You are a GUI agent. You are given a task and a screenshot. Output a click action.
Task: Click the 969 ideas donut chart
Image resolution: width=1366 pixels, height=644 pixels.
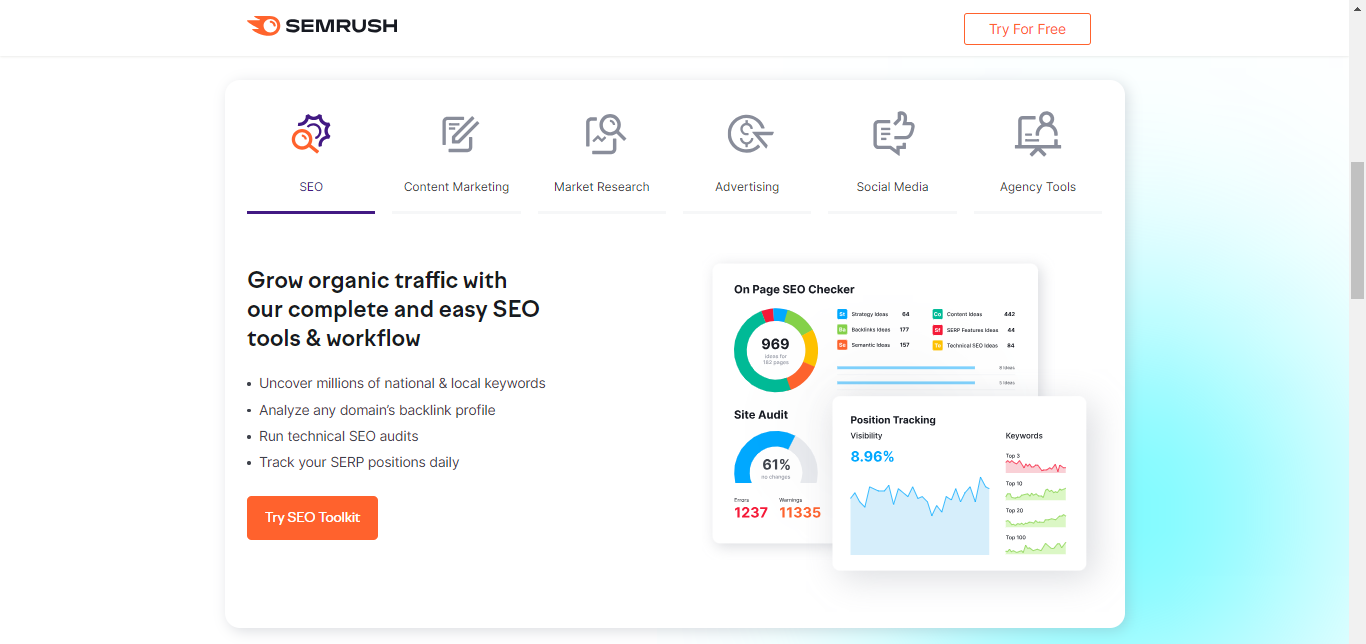[x=776, y=350]
